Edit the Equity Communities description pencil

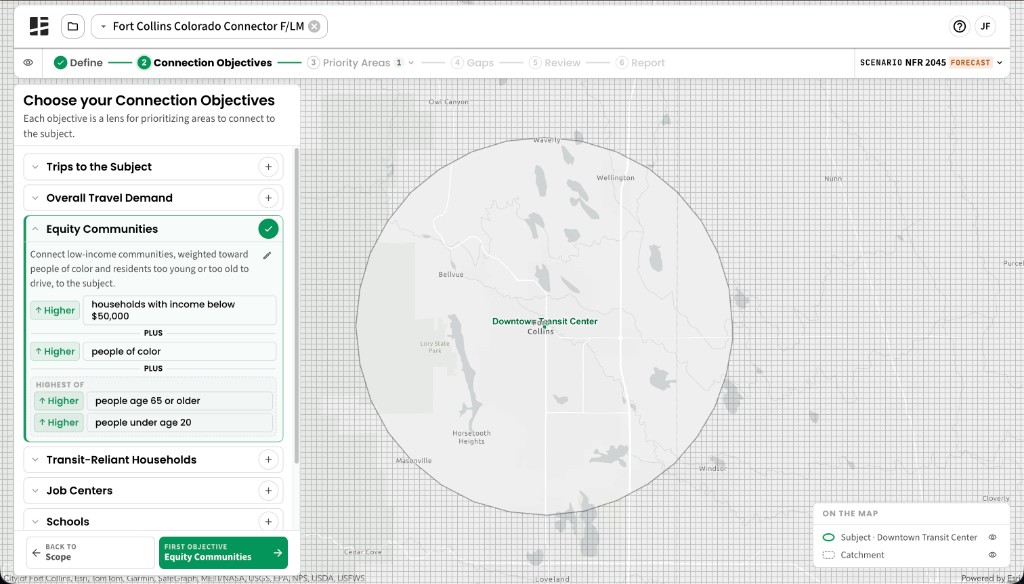coord(266,255)
